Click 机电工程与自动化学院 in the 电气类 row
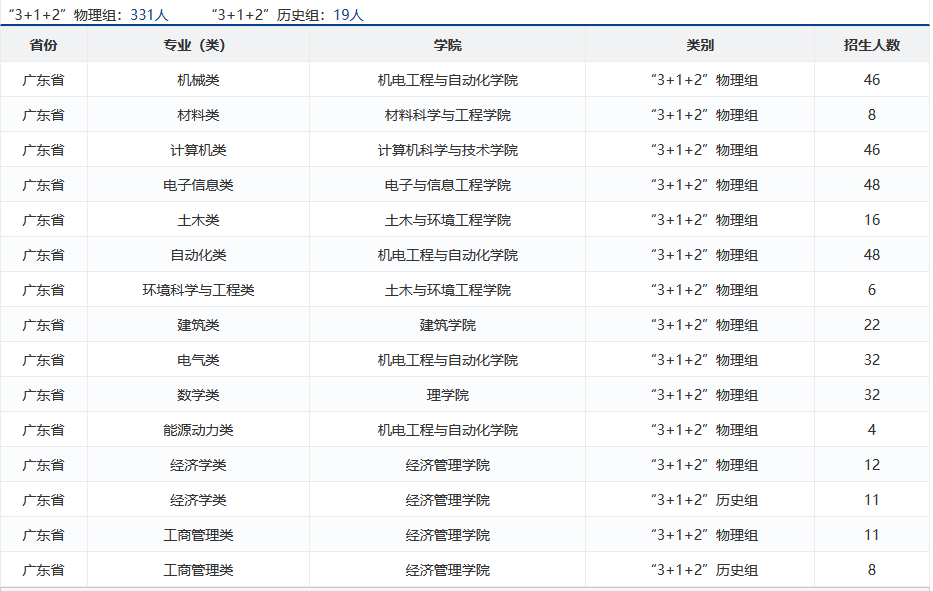The width and height of the screenshot is (933, 591). coord(447,360)
